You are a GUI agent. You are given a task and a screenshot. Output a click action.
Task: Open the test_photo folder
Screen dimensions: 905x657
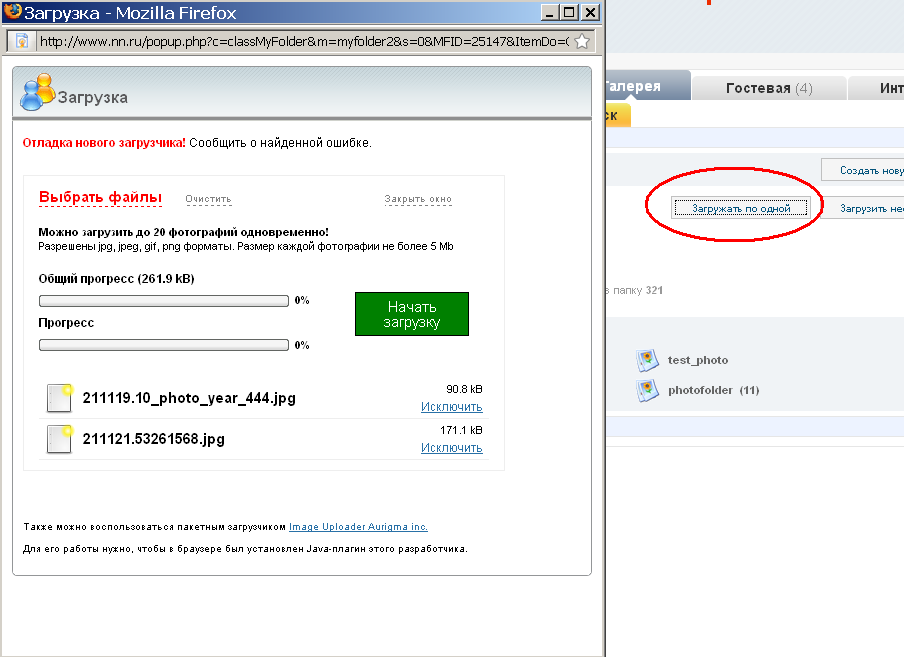pyautogui.click(x=698, y=360)
